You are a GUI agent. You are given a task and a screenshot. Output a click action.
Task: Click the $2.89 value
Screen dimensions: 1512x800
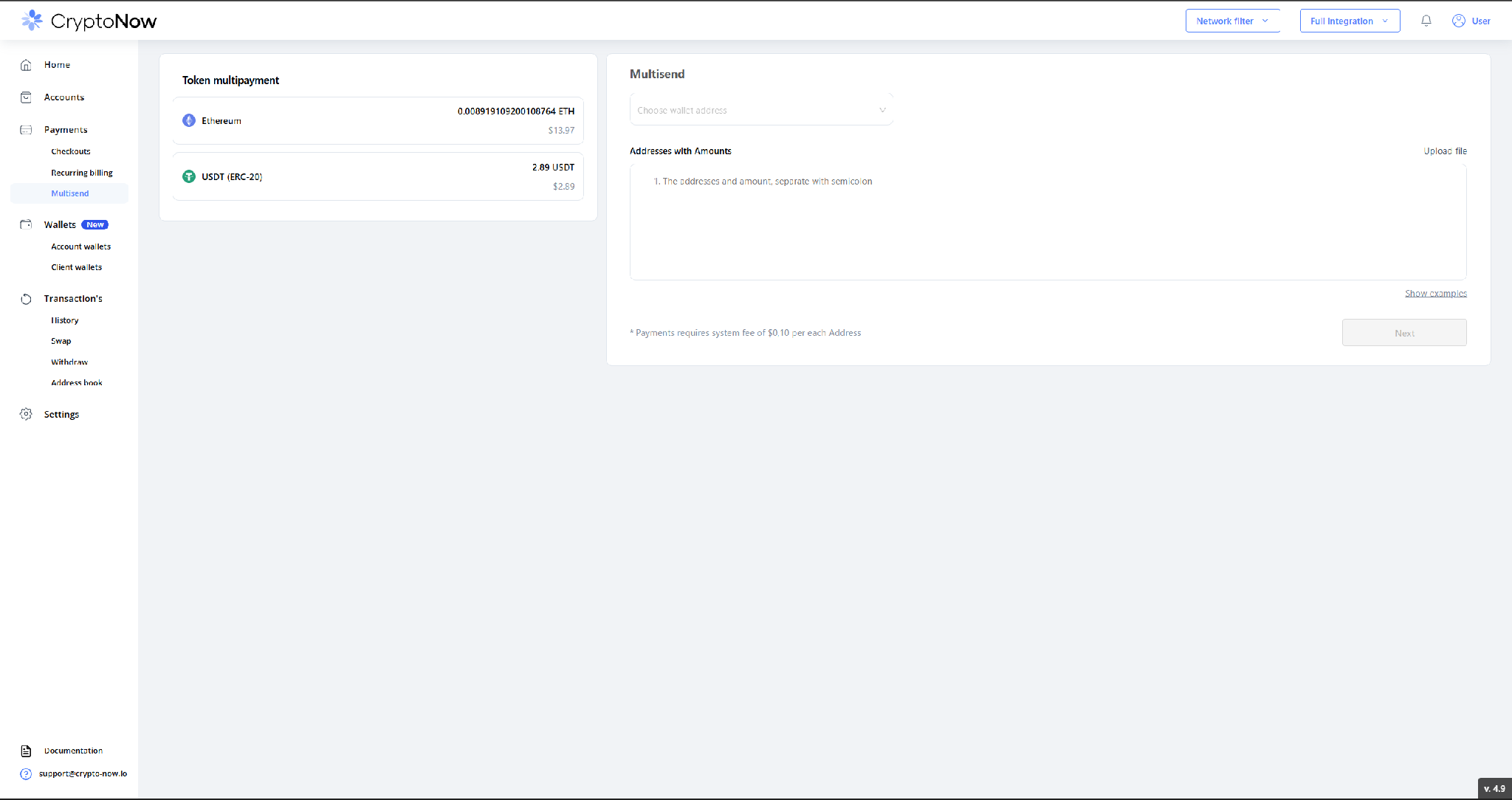click(563, 186)
